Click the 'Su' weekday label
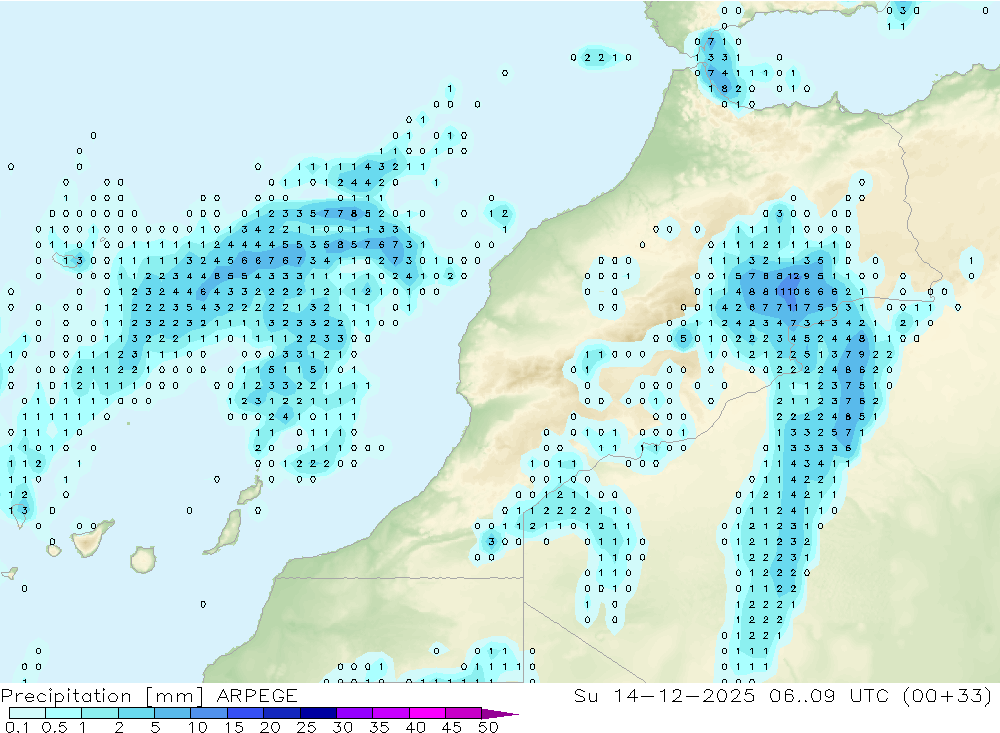The height and width of the screenshot is (733, 1000). (x=585, y=695)
